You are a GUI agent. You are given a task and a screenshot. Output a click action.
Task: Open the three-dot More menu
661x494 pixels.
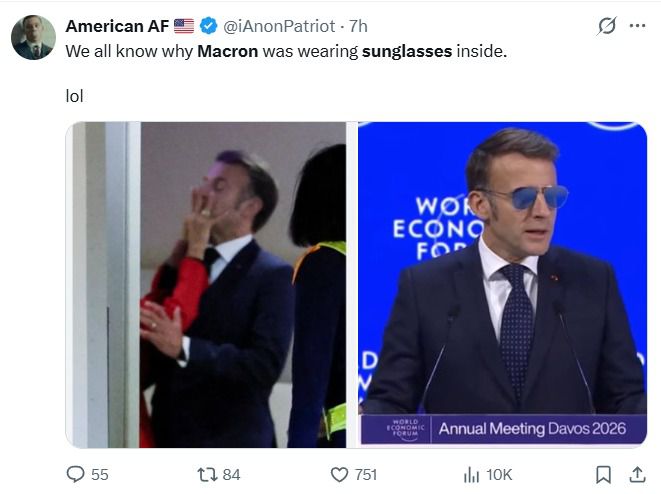pyautogui.click(x=637, y=26)
